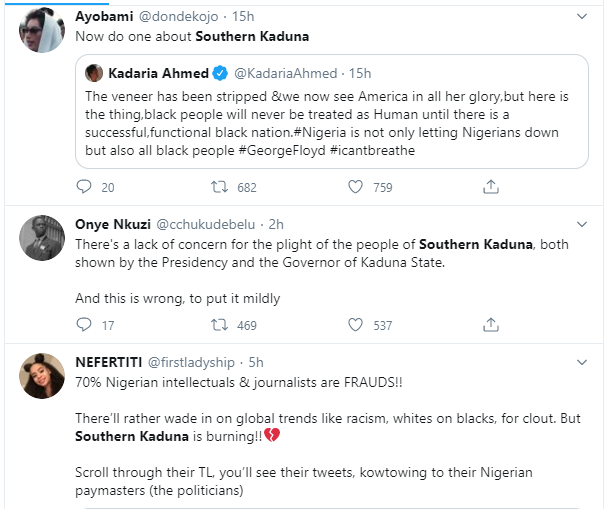Expand options menu for Onye Nkuzi's tweet
This screenshot has height=509, width=606.
583,223
